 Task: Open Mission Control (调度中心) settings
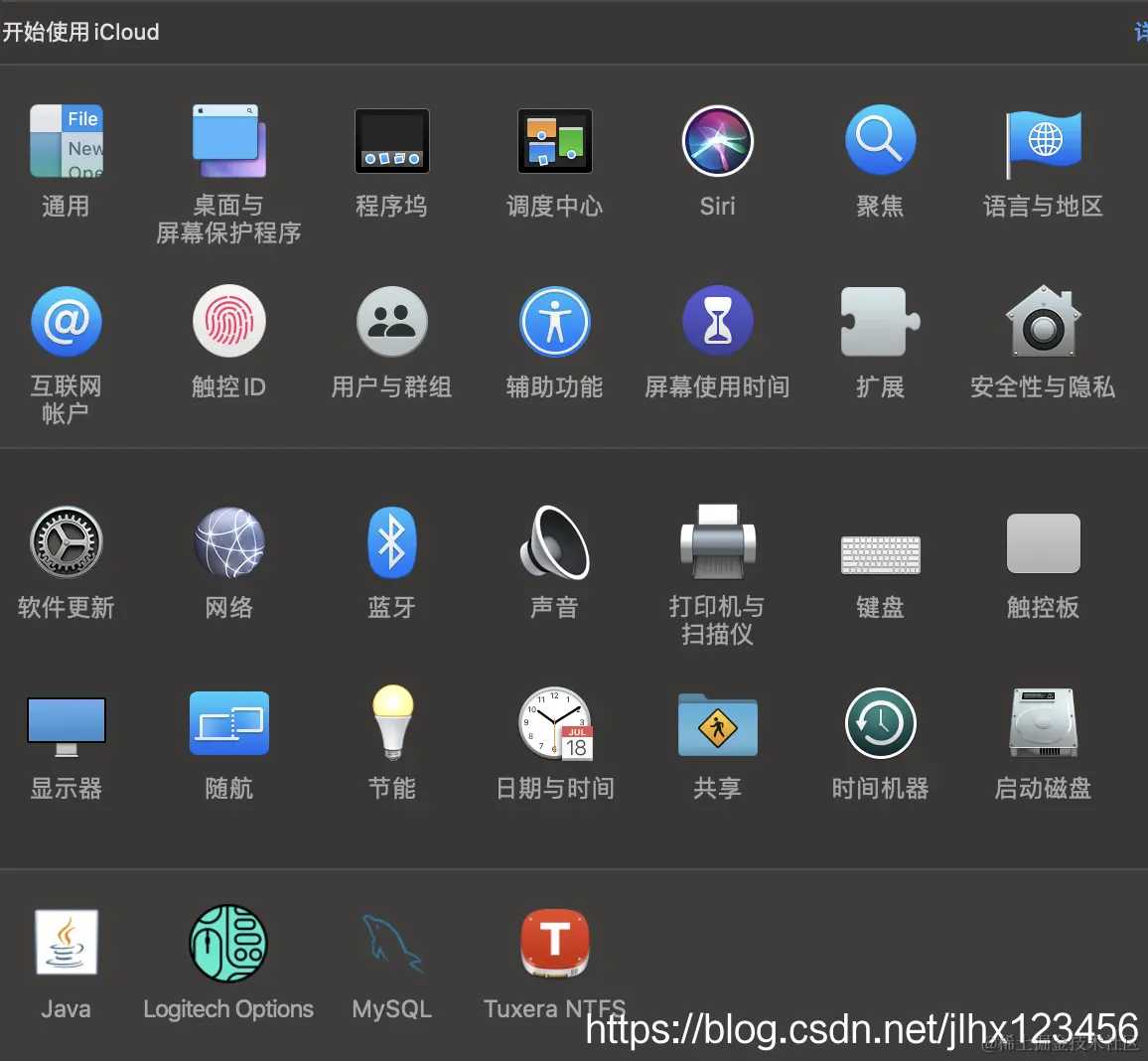[x=555, y=141]
